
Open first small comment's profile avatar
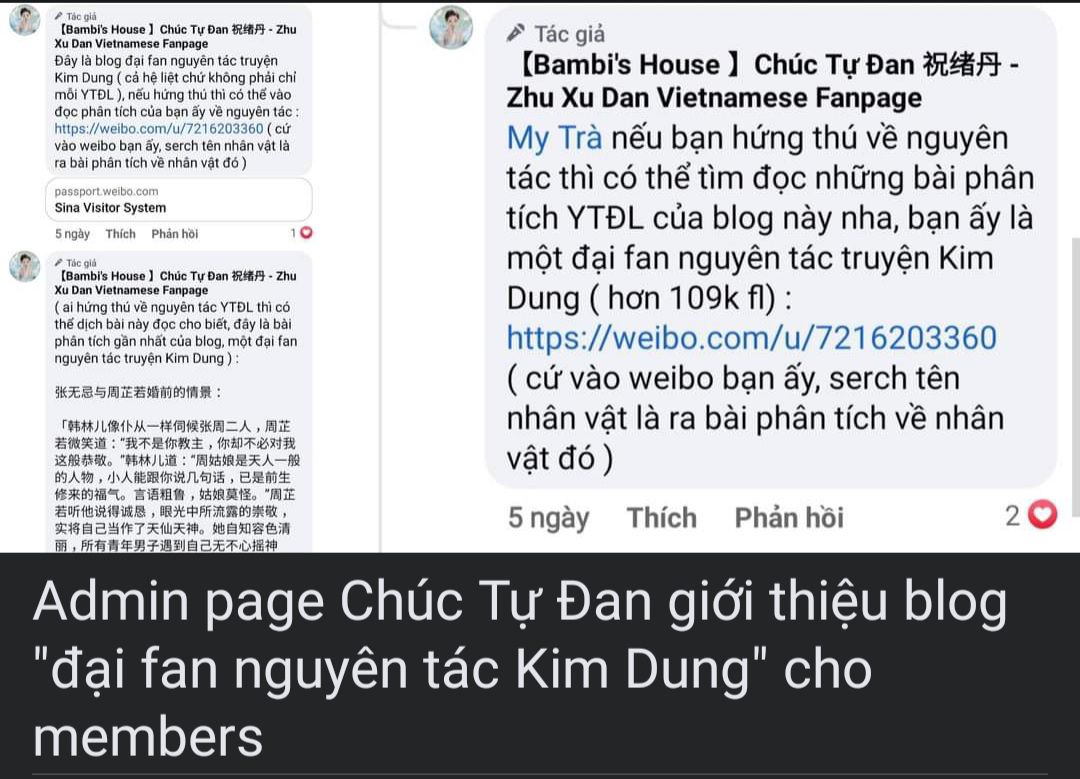pyautogui.click(x=25, y=19)
